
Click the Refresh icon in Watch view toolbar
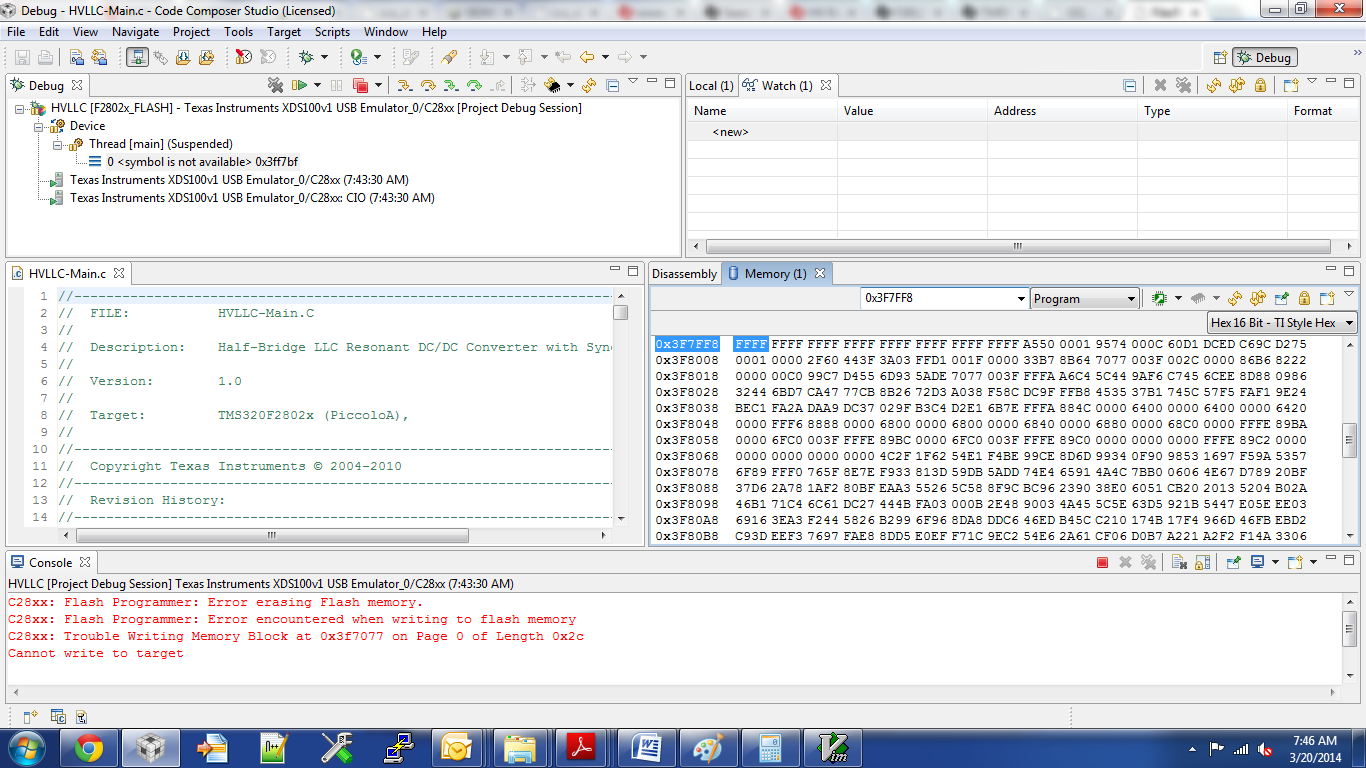coord(1214,86)
